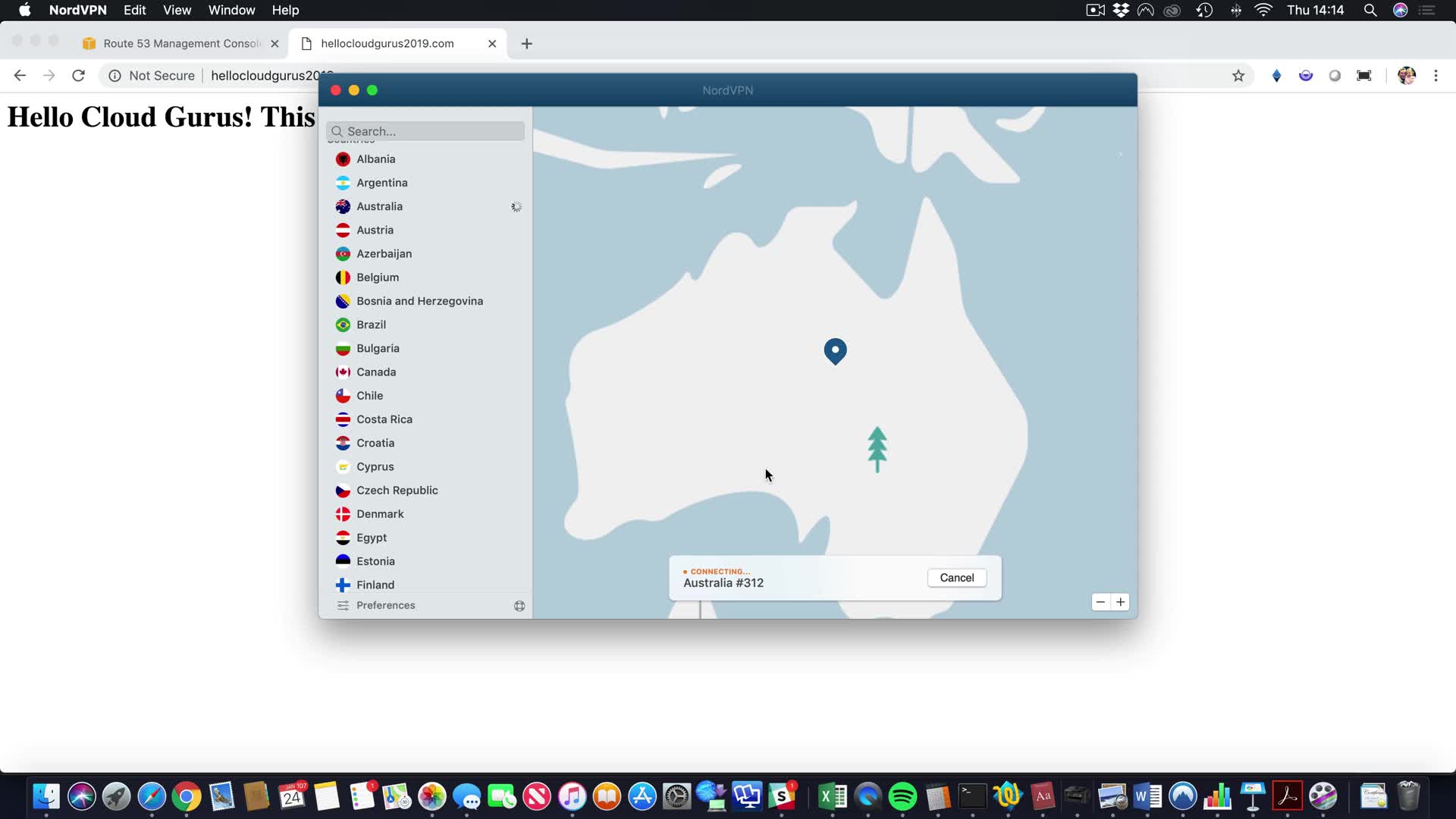Click the green tree icon on map
The image size is (1456, 819).
pos(877,448)
